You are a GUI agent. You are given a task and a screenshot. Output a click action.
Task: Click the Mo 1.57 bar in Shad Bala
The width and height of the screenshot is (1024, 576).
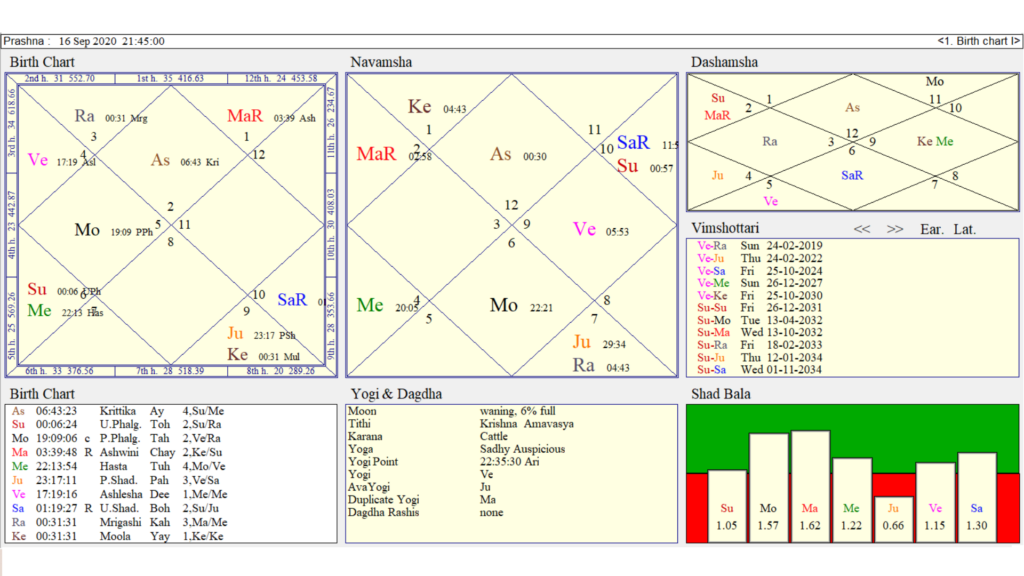(768, 487)
